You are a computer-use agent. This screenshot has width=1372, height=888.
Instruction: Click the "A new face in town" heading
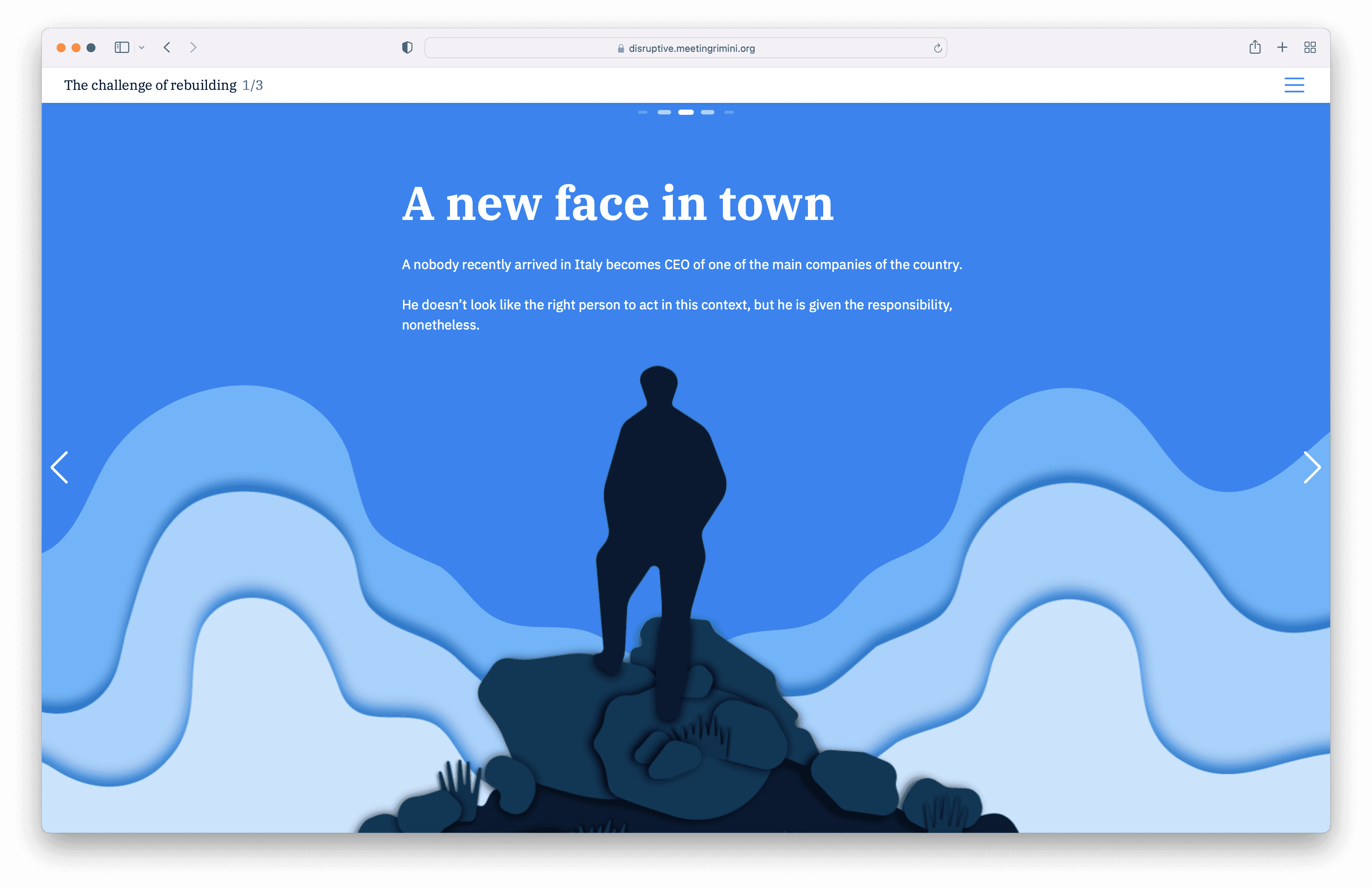pyautogui.click(x=617, y=204)
